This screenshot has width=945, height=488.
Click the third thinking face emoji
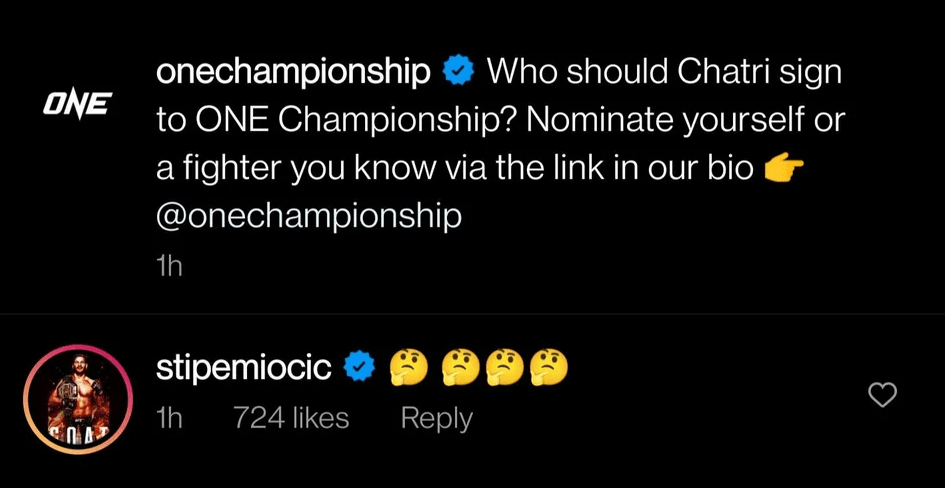tap(505, 368)
